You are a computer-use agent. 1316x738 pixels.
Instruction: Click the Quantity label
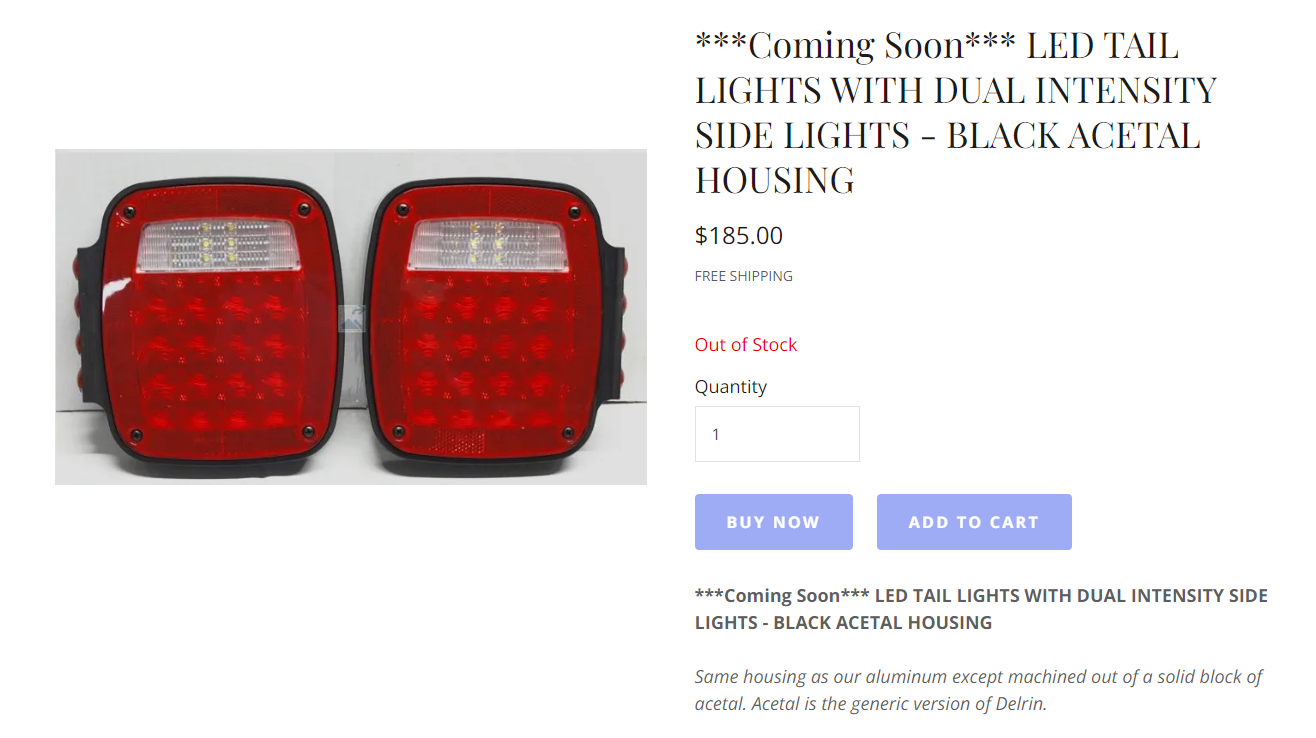pos(730,387)
